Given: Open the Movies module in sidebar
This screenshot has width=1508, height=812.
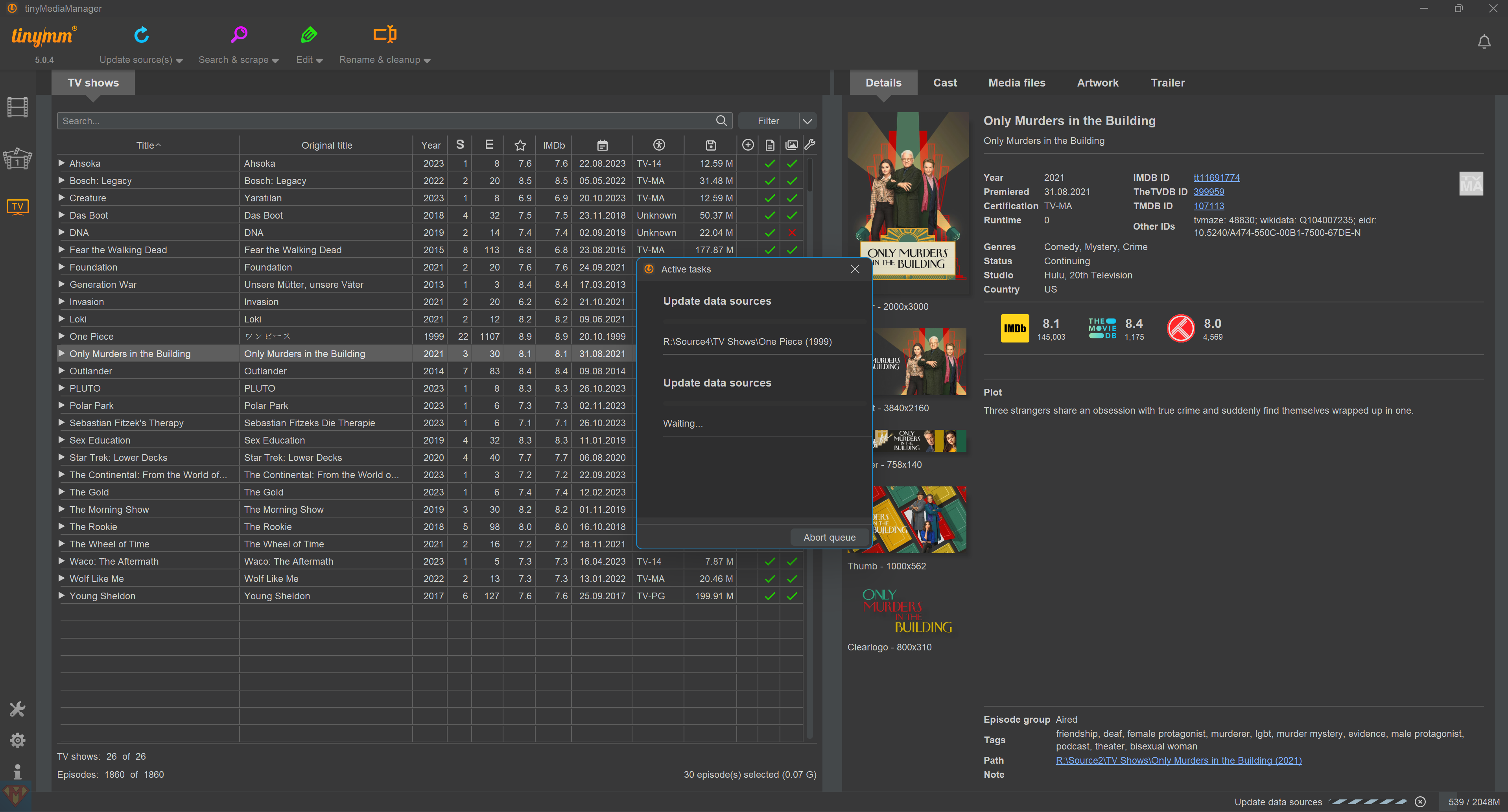Looking at the screenshot, I should tap(18, 108).
